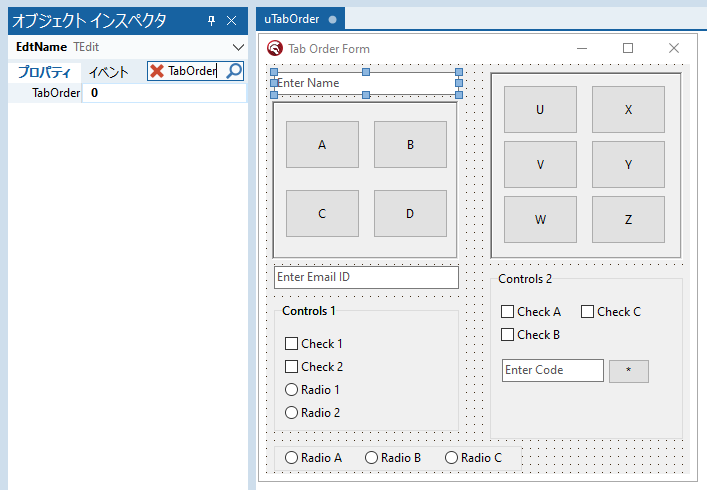This screenshot has width=707, height=490.
Task: Switch to the プロパティ tab
Action: pos(44,72)
